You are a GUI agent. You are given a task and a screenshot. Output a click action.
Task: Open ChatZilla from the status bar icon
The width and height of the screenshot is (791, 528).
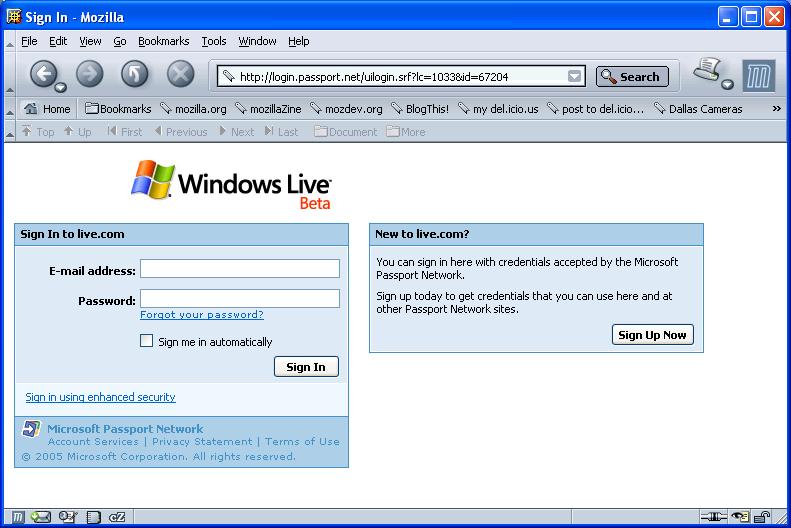point(117,517)
